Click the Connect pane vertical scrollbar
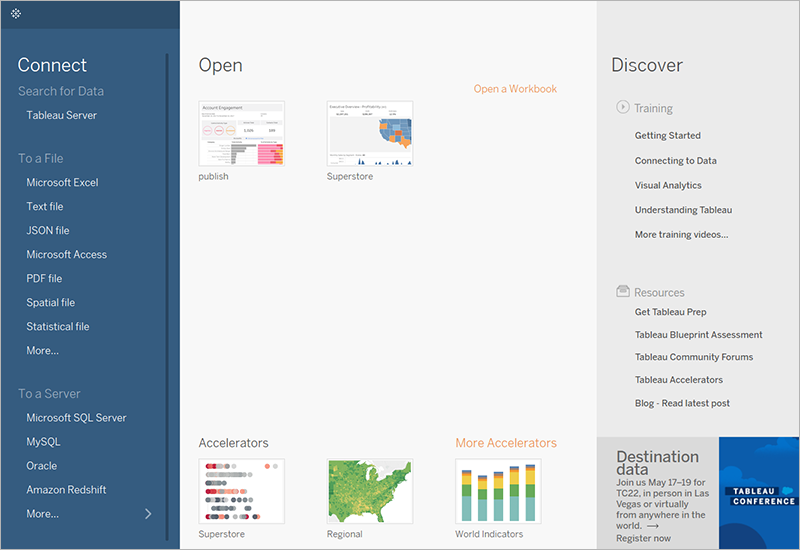 (167, 296)
